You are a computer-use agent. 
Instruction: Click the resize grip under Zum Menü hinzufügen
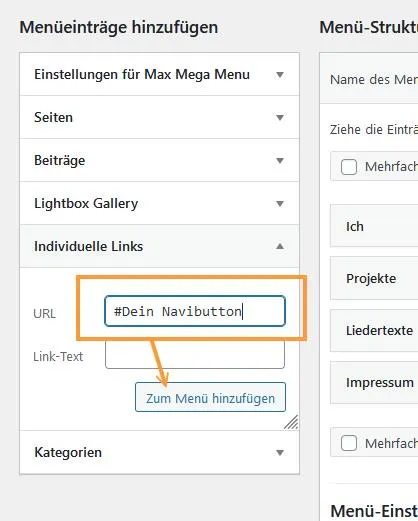coord(292,422)
